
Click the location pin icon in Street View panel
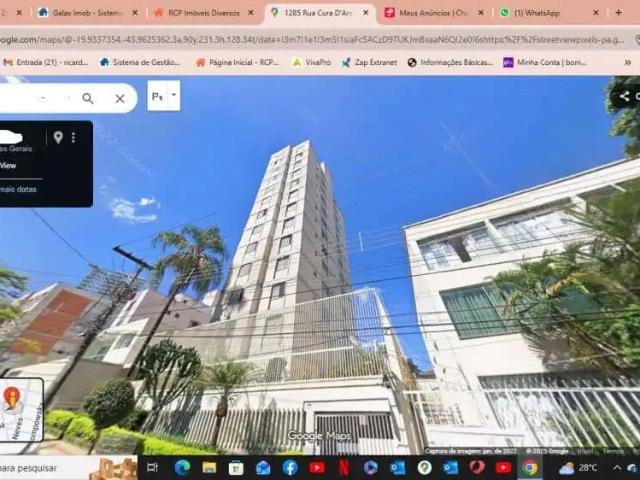pyautogui.click(x=58, y=137)
